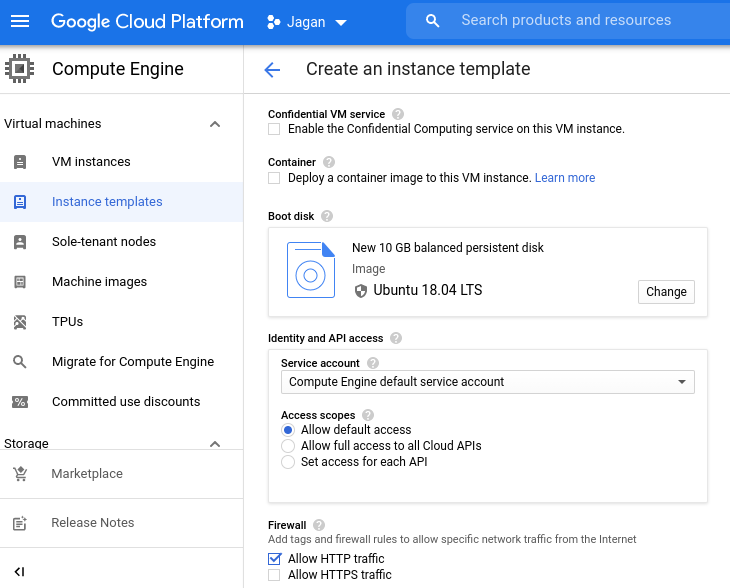This screenshot has height=588, width=730.
Task: Open help for Confidential VM service
Action: coord(398,114)
